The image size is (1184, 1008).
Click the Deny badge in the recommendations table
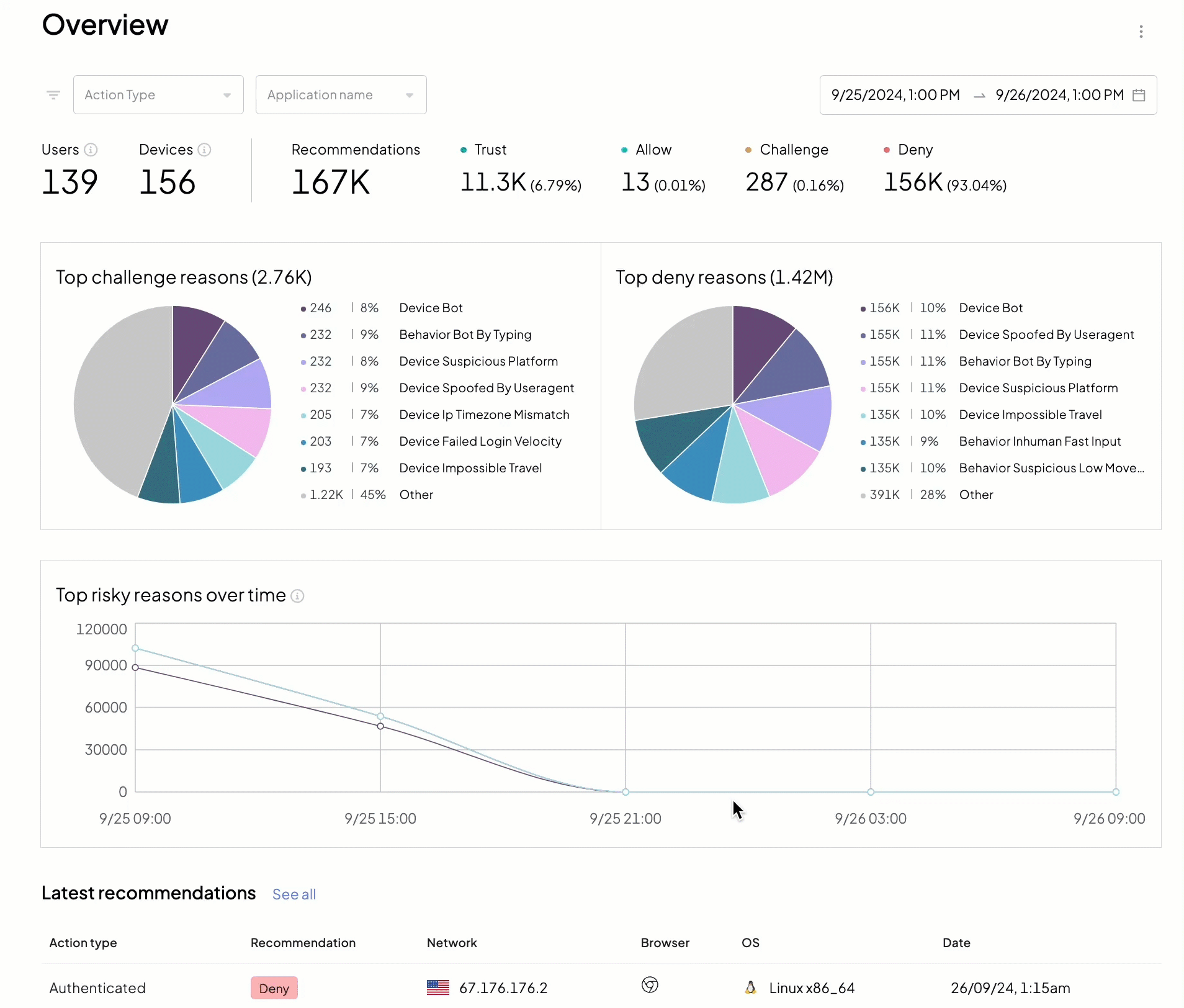[274, 987]
